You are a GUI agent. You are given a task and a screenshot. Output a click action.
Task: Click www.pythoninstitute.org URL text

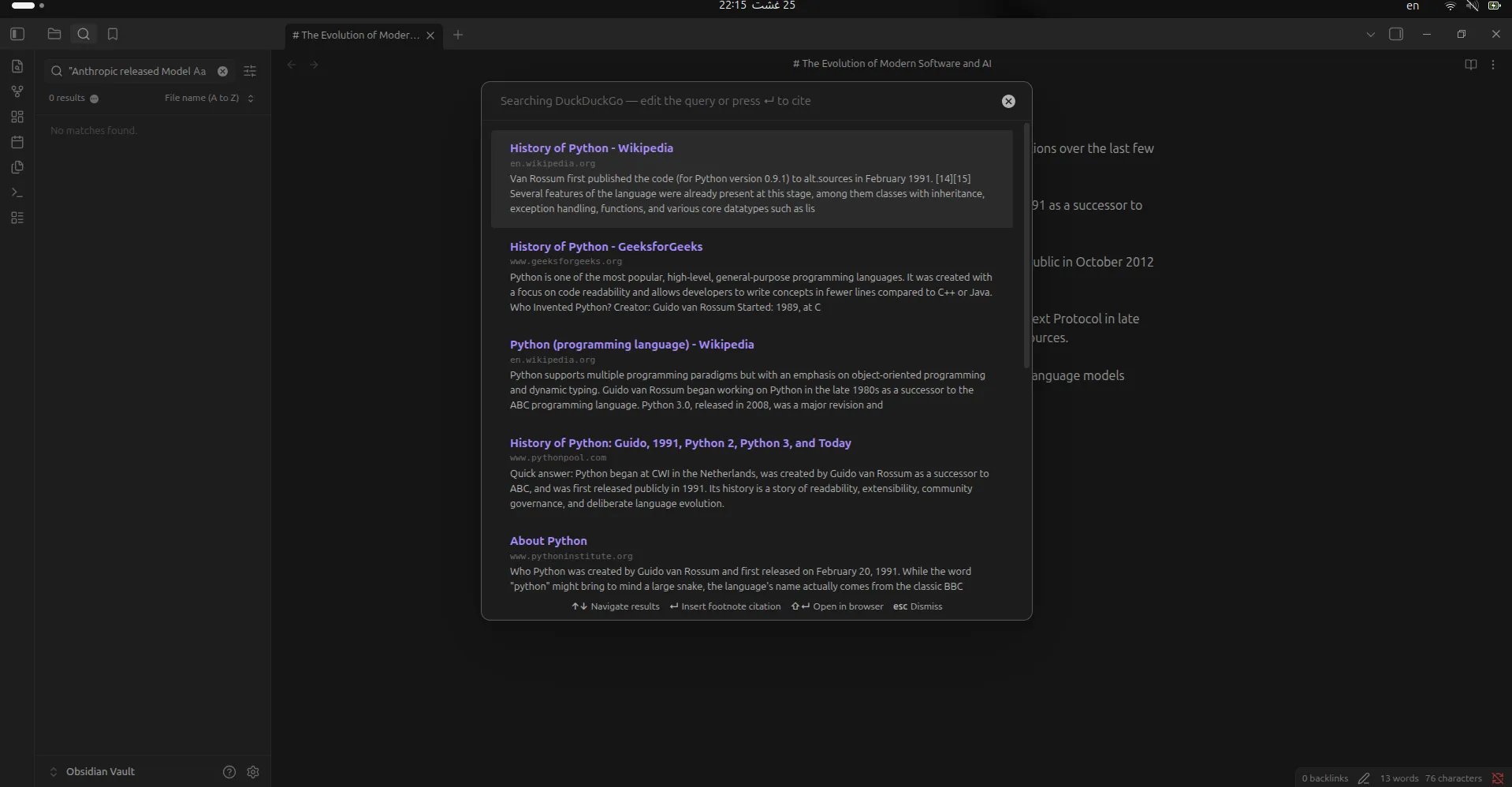[x=572, y=557]
